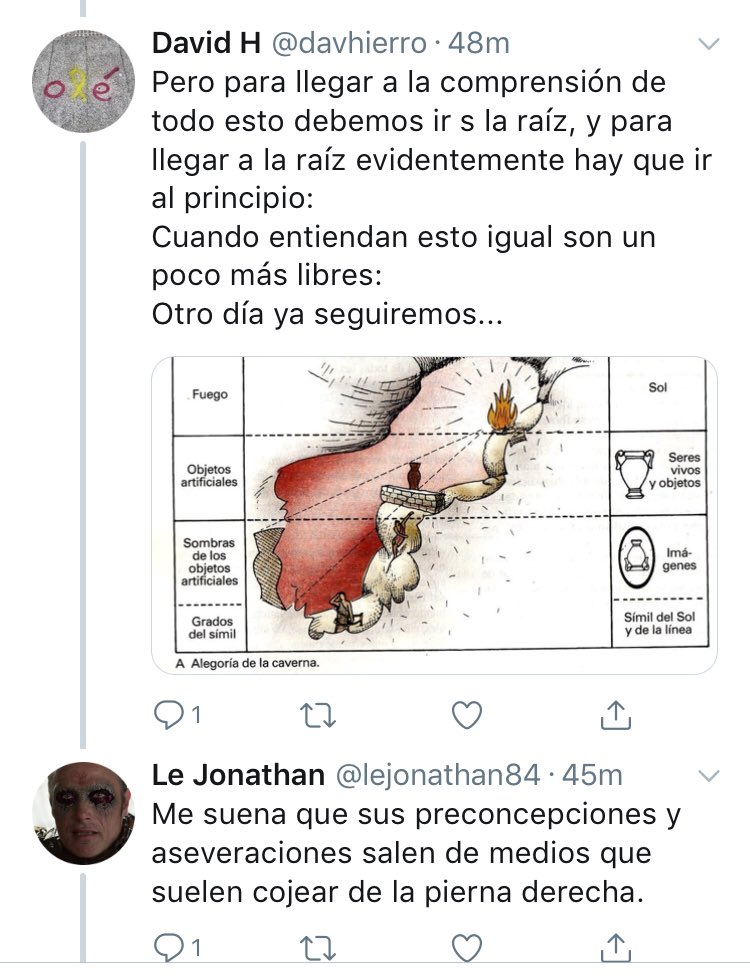Retweet David H's cave allegory tweet
This screenshot has height=976, width=750.
318,715
